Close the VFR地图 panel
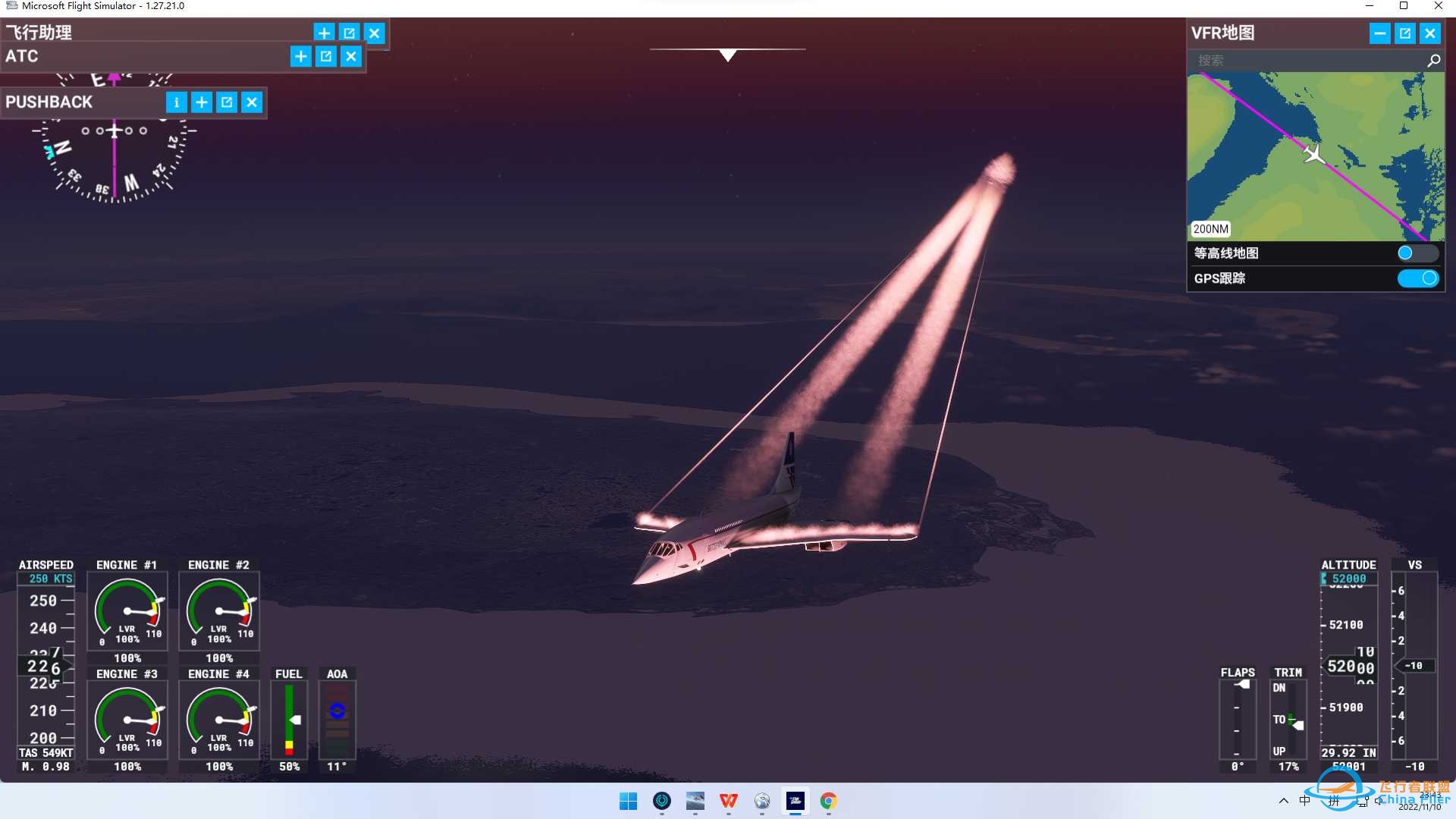1456x819 pixels. coord(1430,33)
